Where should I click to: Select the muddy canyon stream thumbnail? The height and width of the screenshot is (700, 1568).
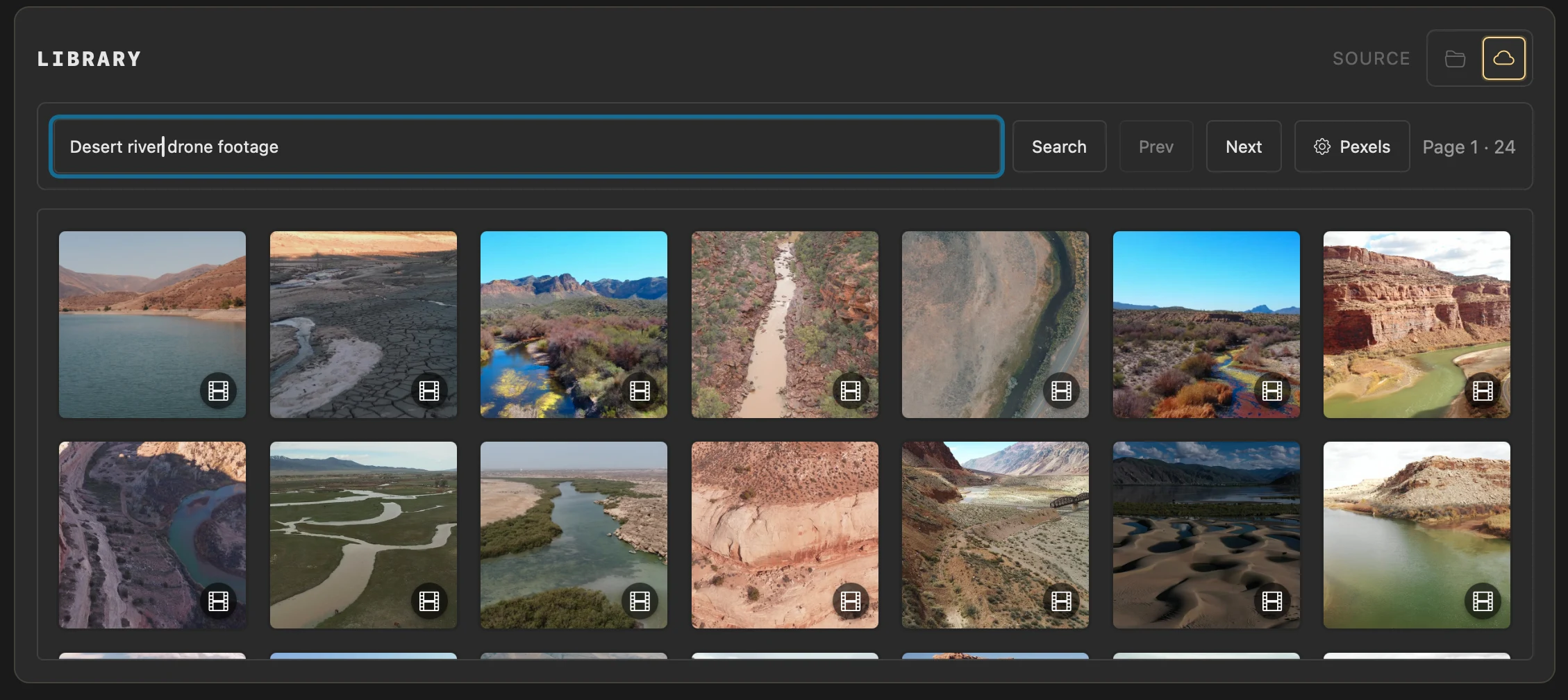pos(785,324)
